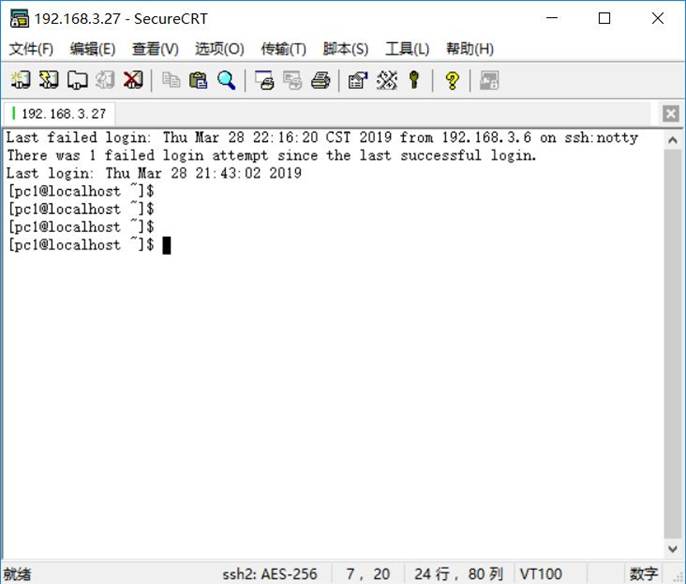Click status bar text 就绪
Viewport: 686px width, 584px height.
pos(18,574)
